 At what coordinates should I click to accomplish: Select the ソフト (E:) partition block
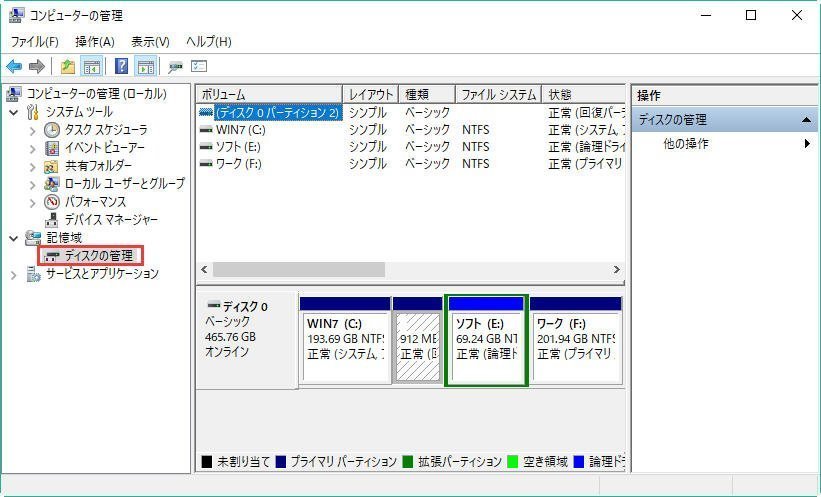[486, 340]
